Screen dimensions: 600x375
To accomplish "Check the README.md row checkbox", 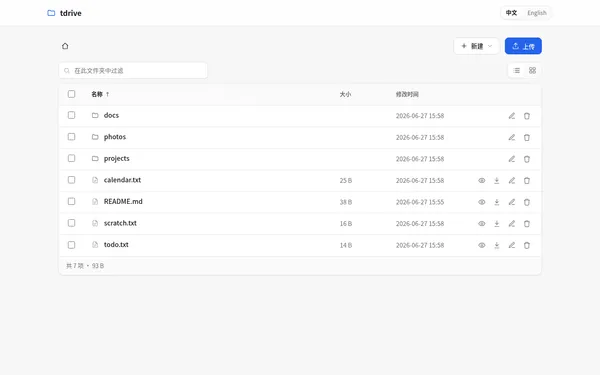I will click(72, 201).
